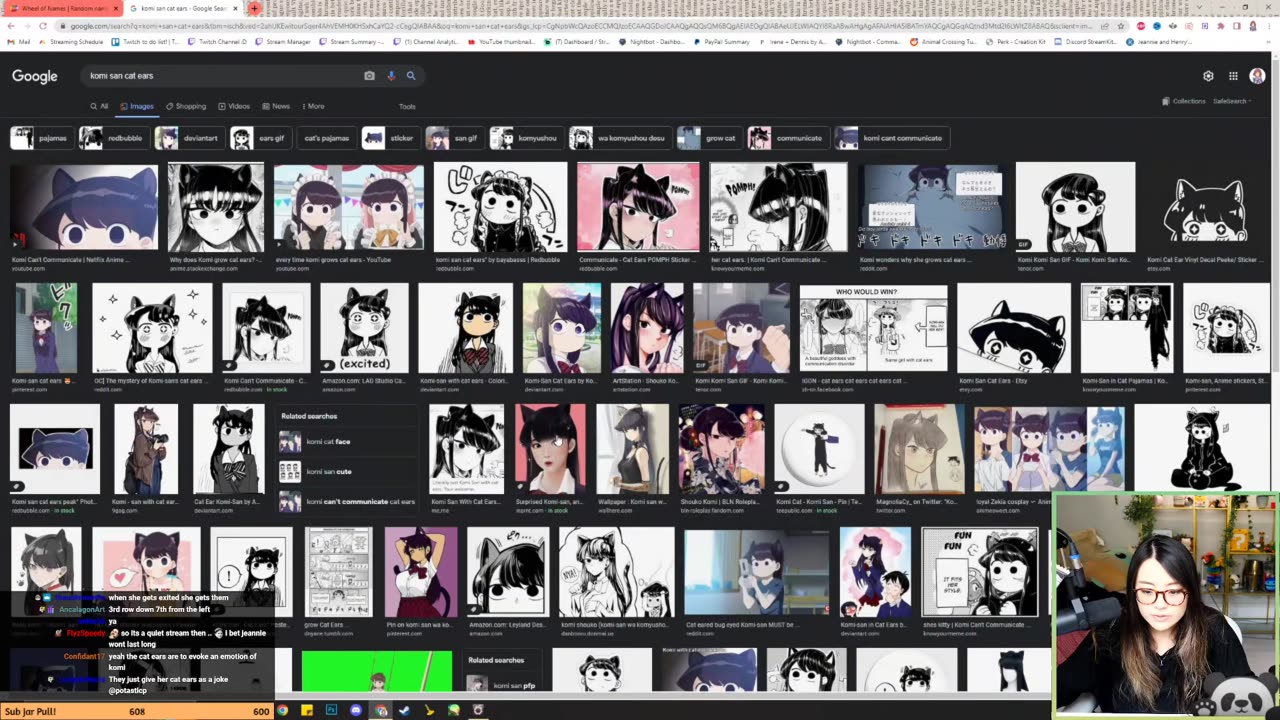Select related search komi can't communicate cat ears

coord(347,501)
